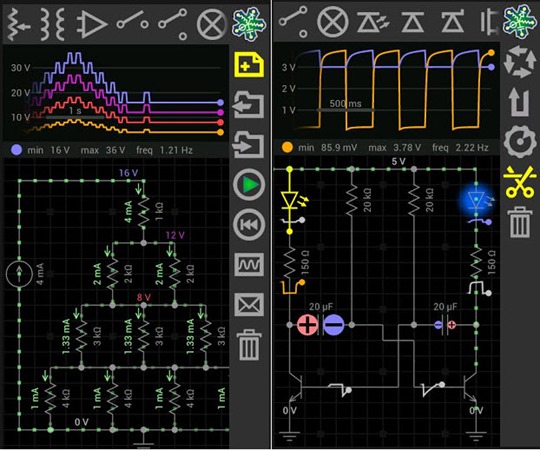Select the potentiometer component in left toolbar

(18, 25)
